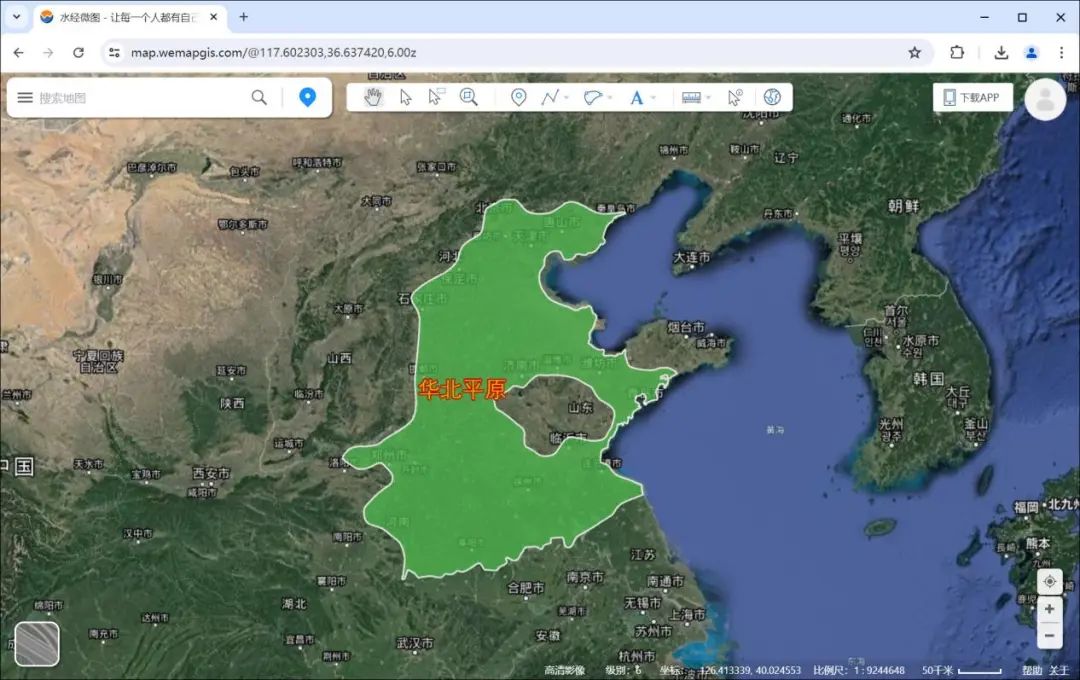Click the browser address bar URL

pyautogui.click(x=273, y=52)
